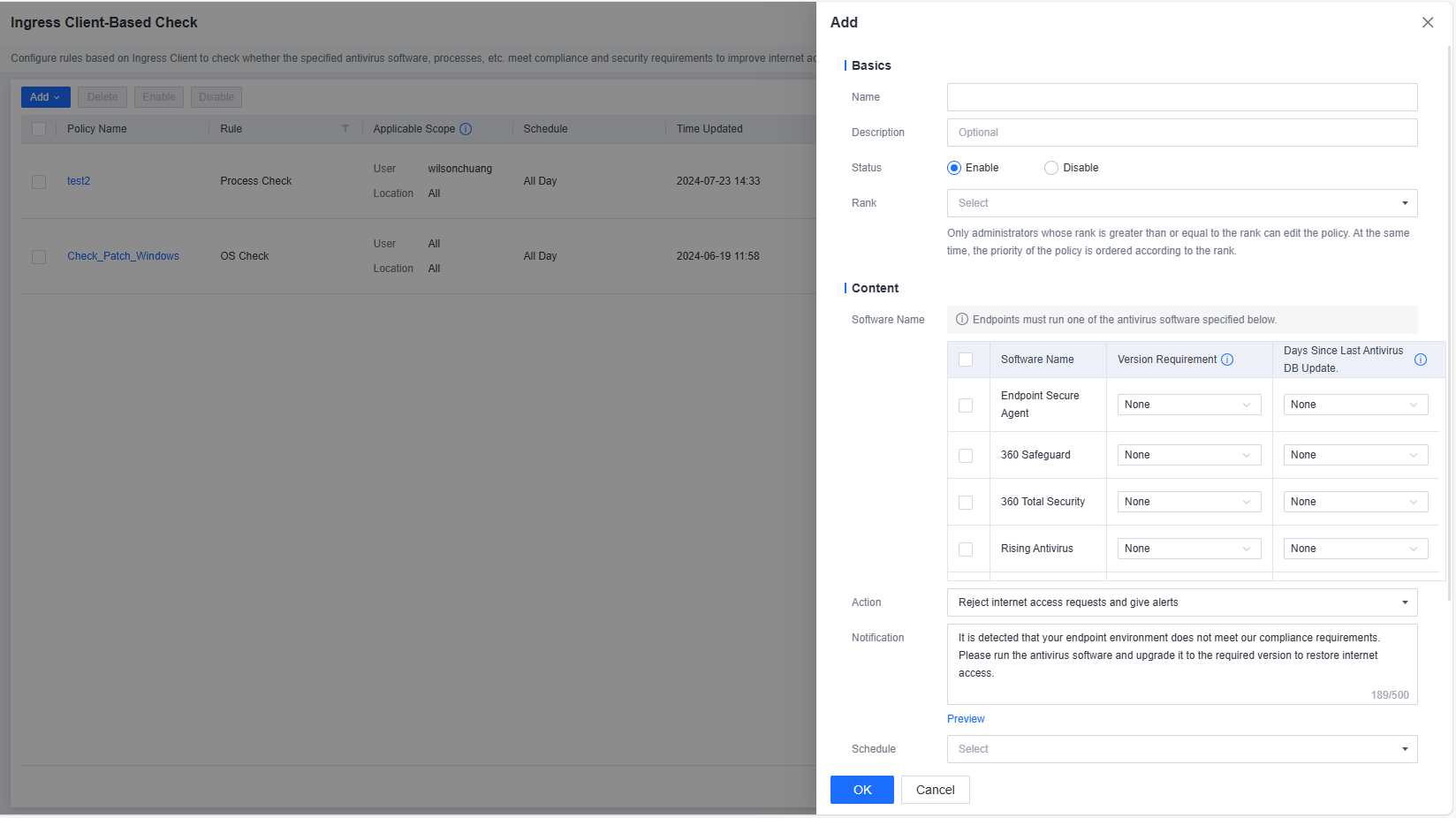This screenshot has width=1456, height=818.
Task: Click the Process Check rule cell
Action: click(256, 181)
